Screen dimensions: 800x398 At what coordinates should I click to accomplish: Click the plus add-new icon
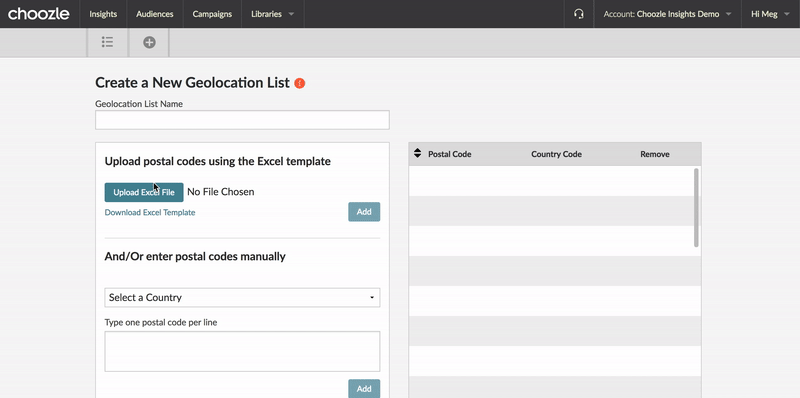click(x=149, y=42)
